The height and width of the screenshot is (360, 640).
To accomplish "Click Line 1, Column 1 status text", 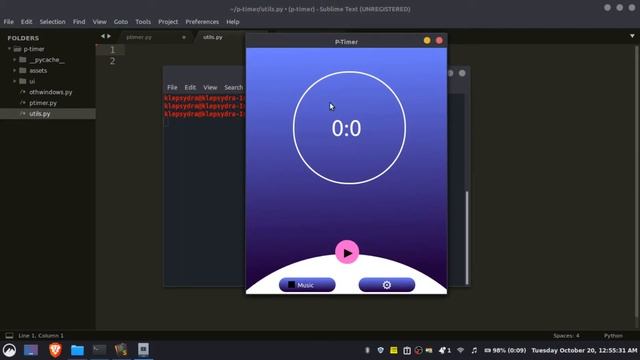I will 41,336.
